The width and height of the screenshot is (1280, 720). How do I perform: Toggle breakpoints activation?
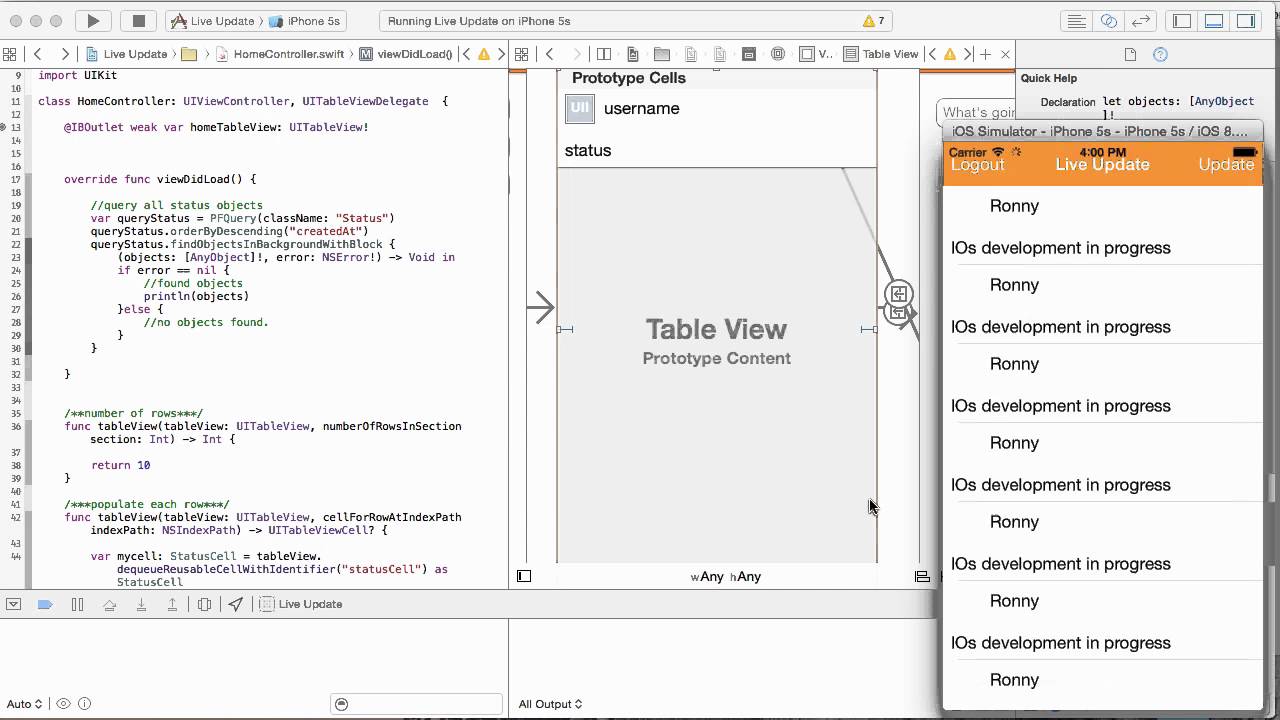coord(45,604)
